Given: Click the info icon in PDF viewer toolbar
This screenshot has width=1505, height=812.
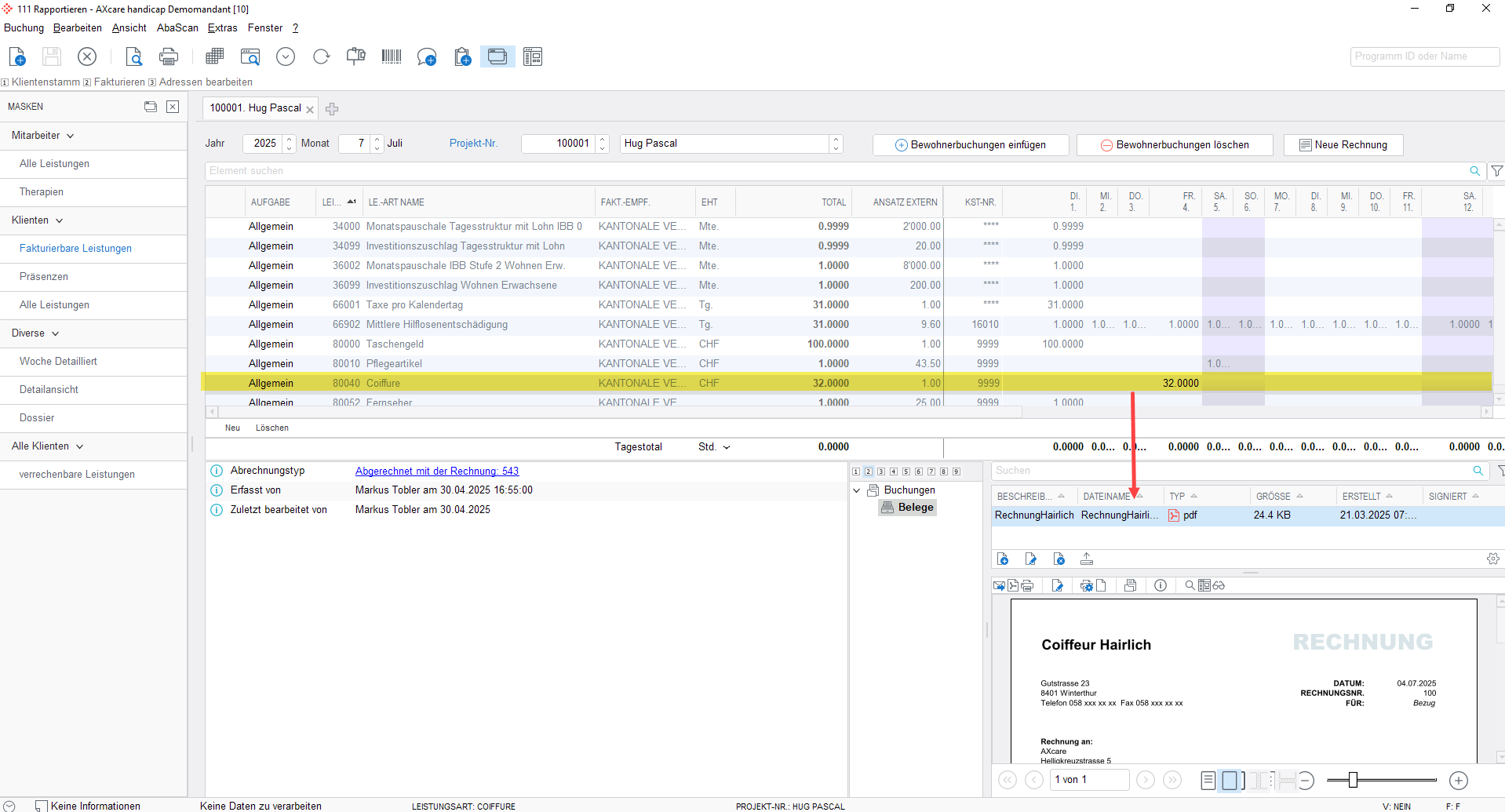Looking at the screenshot, I should pyautogui.click(x=1161, y=585).
